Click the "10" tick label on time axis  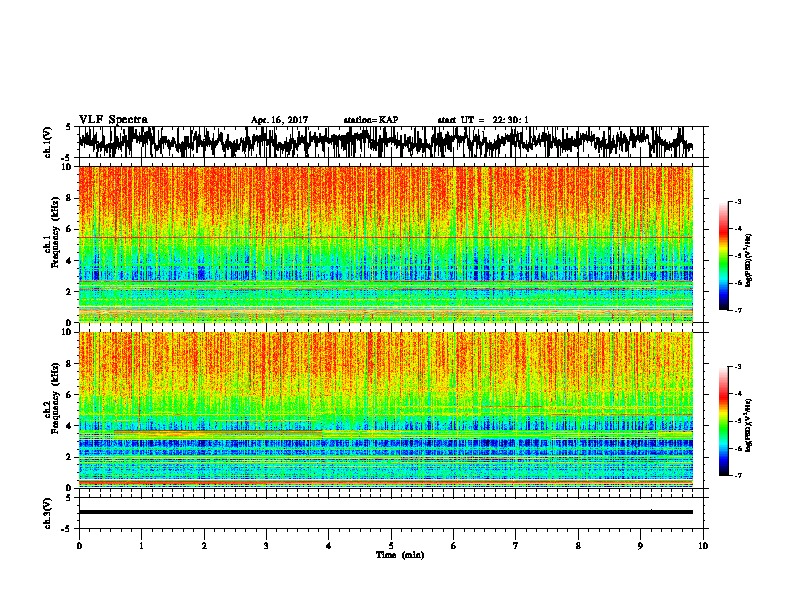[x=703, y=546]
